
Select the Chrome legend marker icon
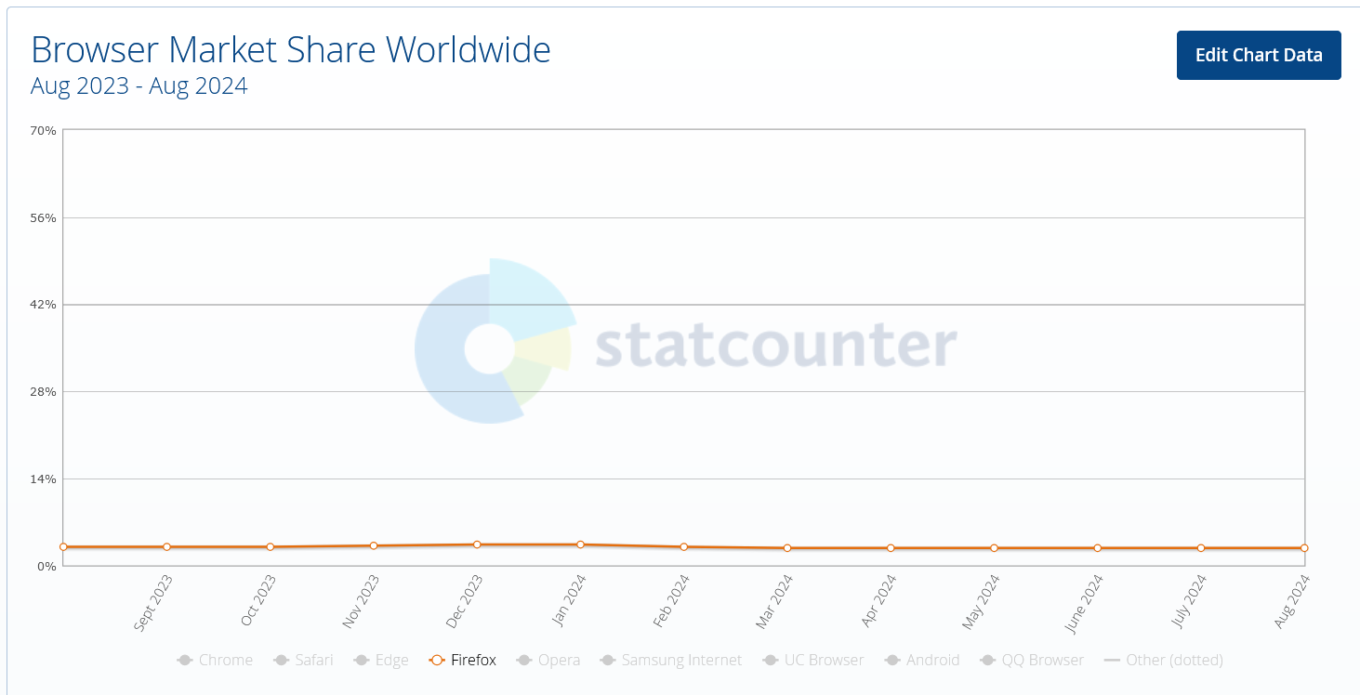(x=184, y=660)
